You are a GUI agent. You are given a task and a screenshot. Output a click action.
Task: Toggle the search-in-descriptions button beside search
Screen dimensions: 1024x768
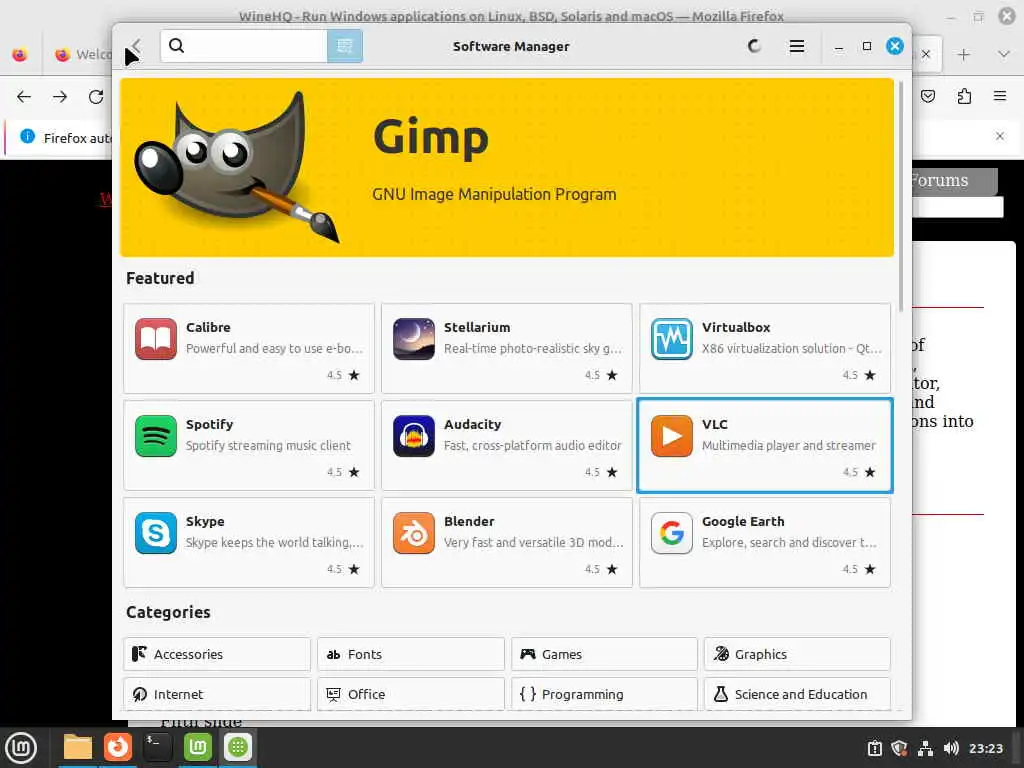[x=344, y=46]
